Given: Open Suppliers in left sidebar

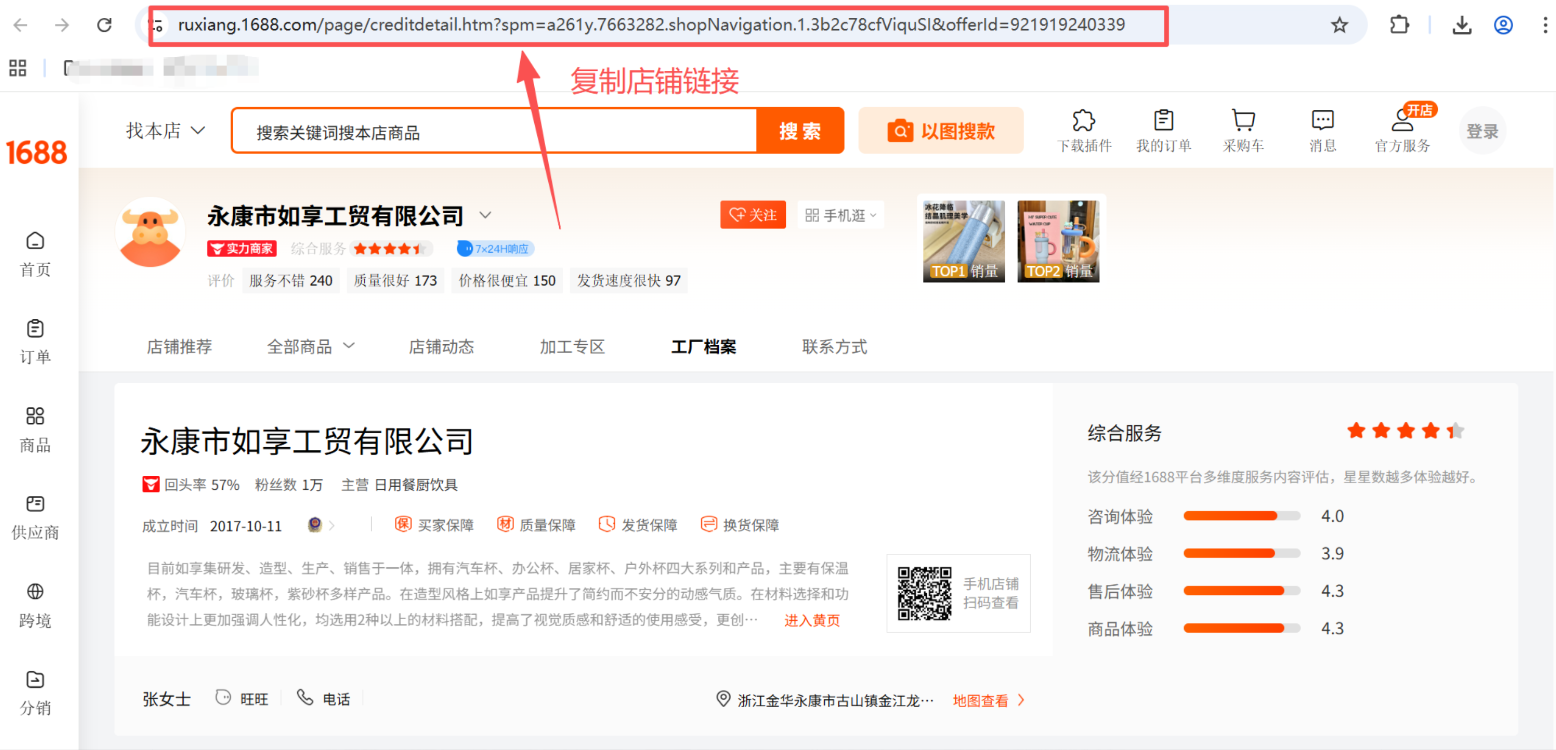Looking at the screenshot, I should 36,504.
